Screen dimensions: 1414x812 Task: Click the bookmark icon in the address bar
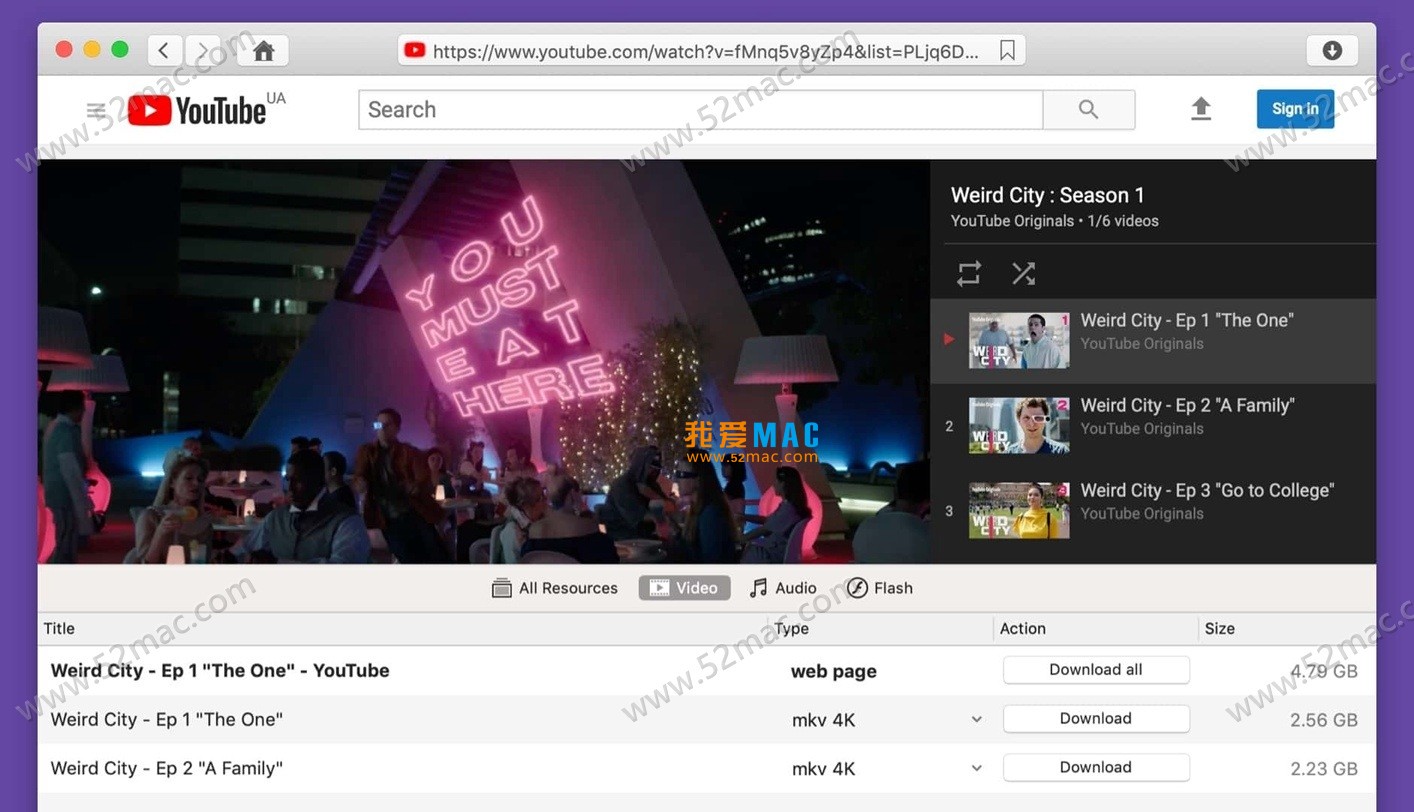[1007, 50]
